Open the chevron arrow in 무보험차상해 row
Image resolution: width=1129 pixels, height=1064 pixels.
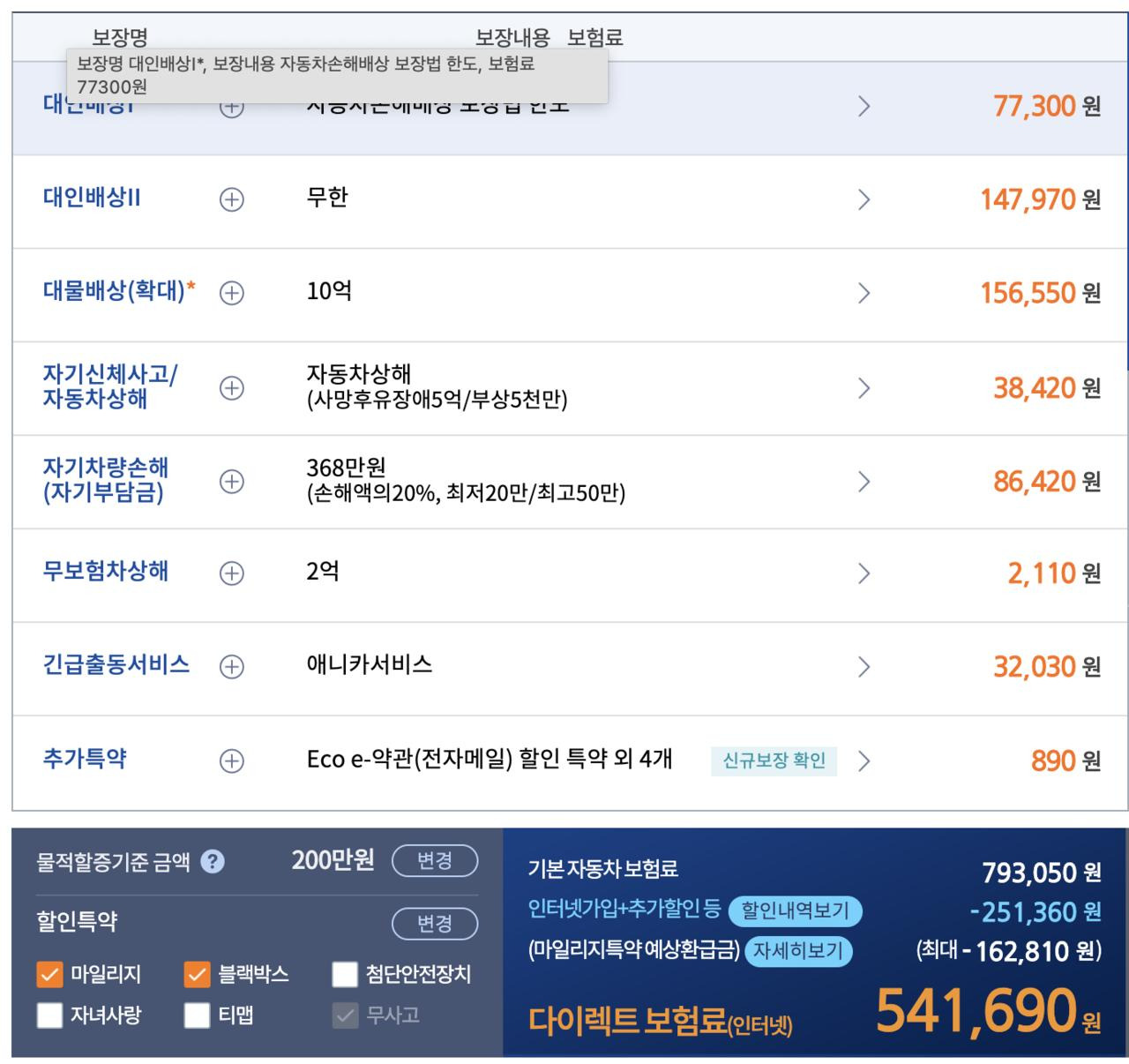[x=864, y=573]
